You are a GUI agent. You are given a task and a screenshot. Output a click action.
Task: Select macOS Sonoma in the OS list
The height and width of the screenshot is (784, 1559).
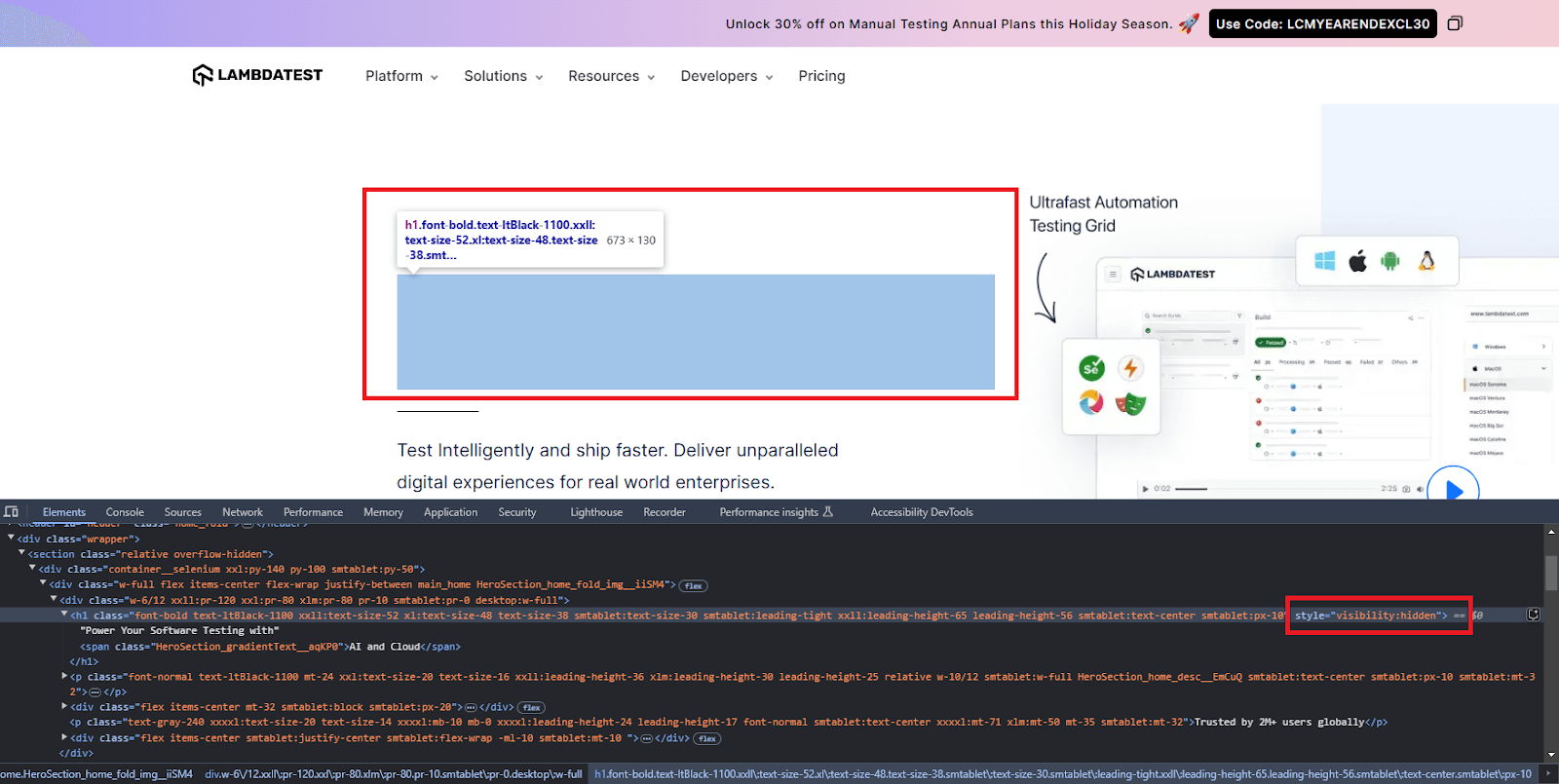1508,385
